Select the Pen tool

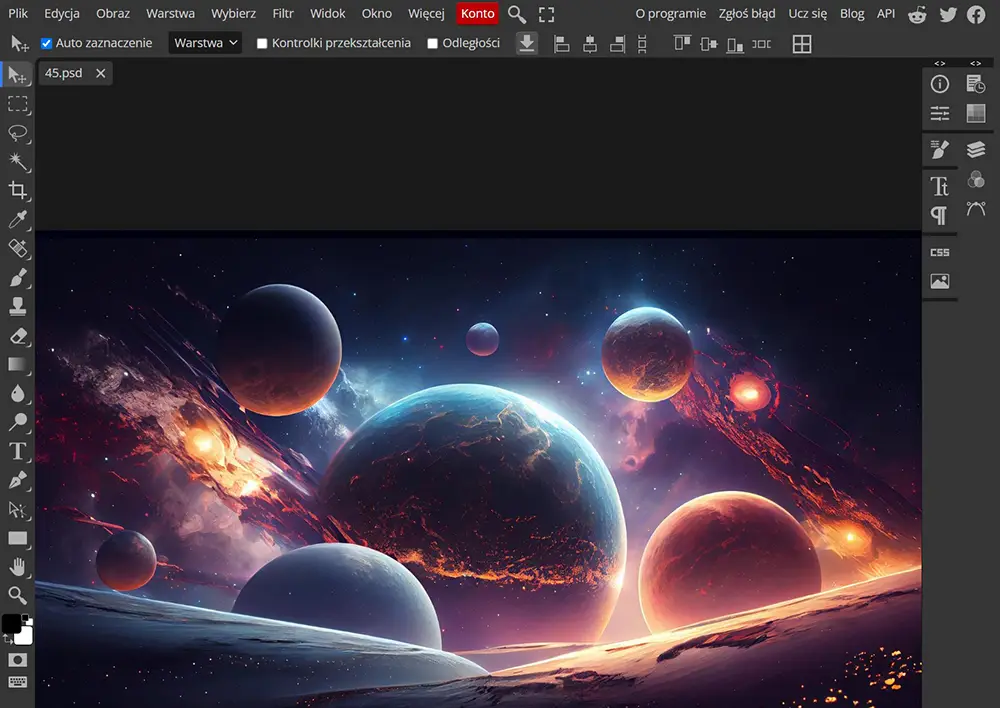[x=17, y=480]
